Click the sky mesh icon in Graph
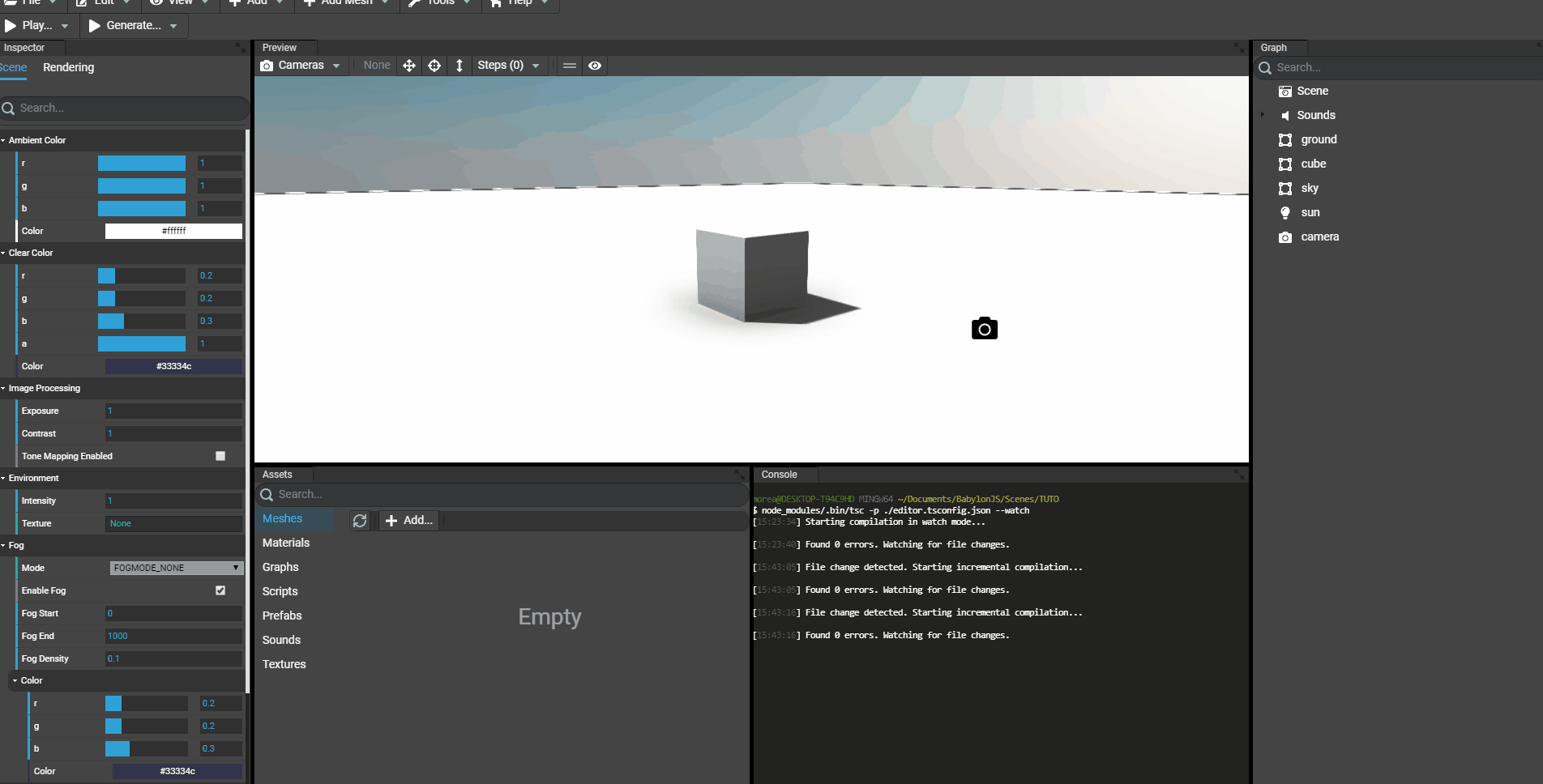Screen dimensions: 1543x784 click(x=1285, y=189)
